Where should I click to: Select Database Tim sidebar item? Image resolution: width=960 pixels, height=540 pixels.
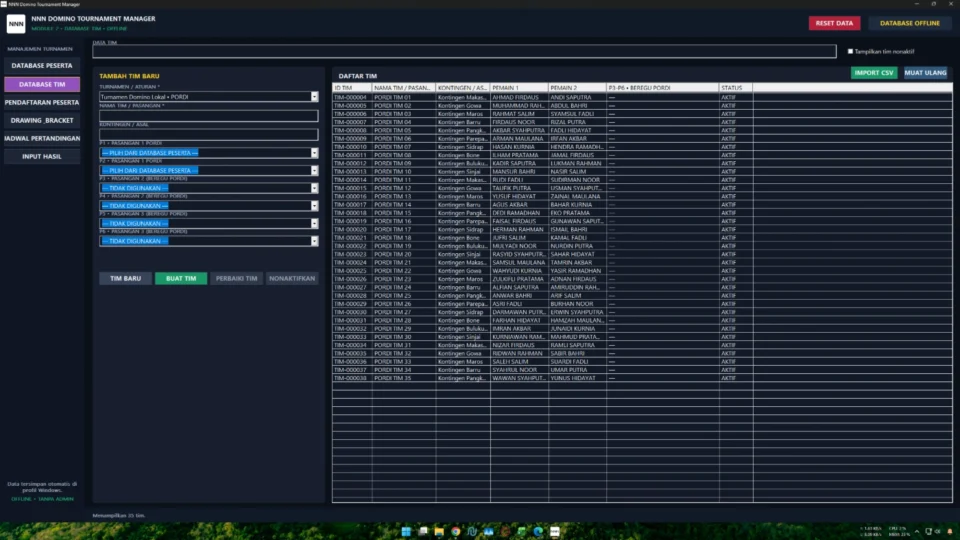[42, 84]
